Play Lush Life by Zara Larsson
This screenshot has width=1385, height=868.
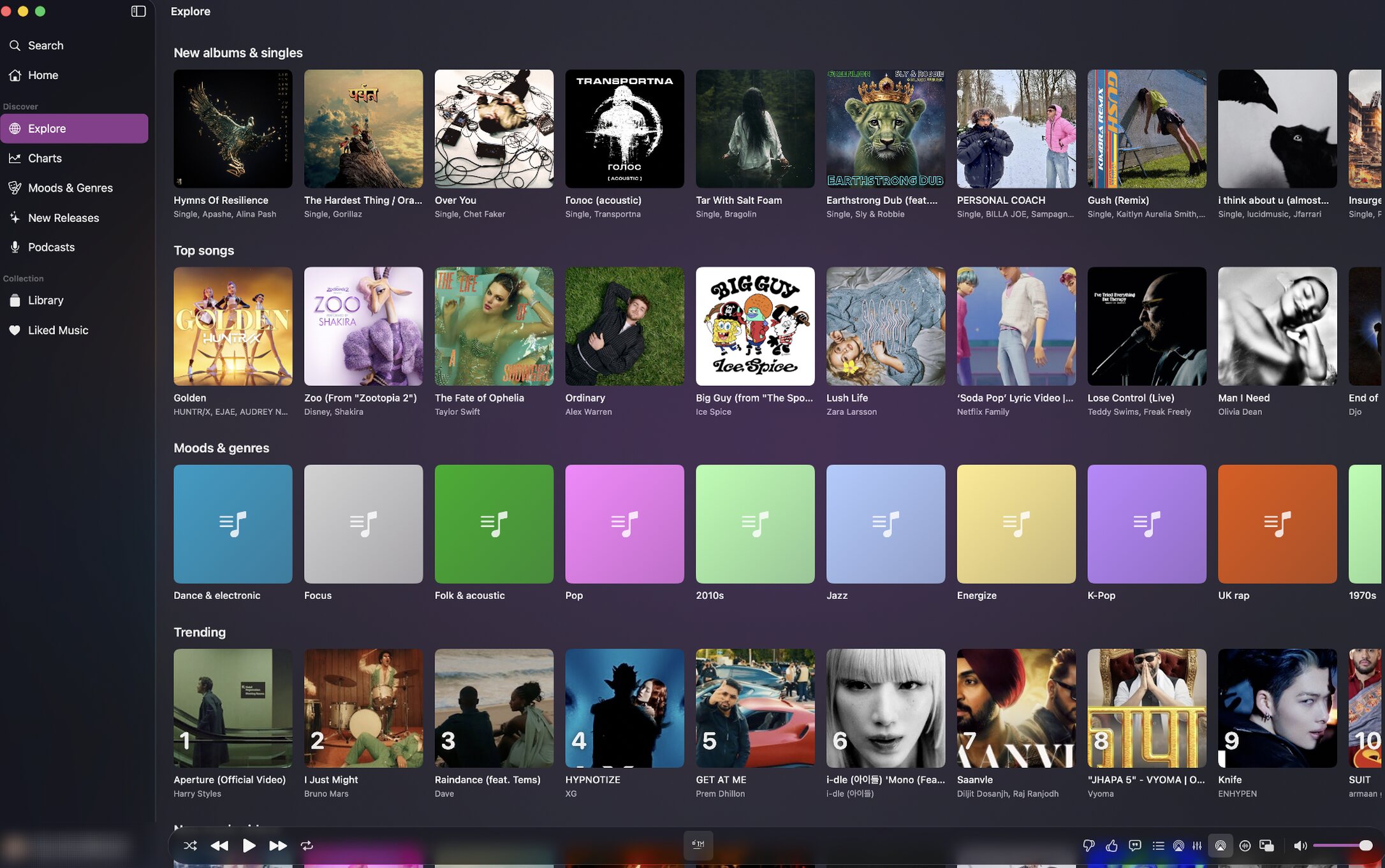point(886,326)
